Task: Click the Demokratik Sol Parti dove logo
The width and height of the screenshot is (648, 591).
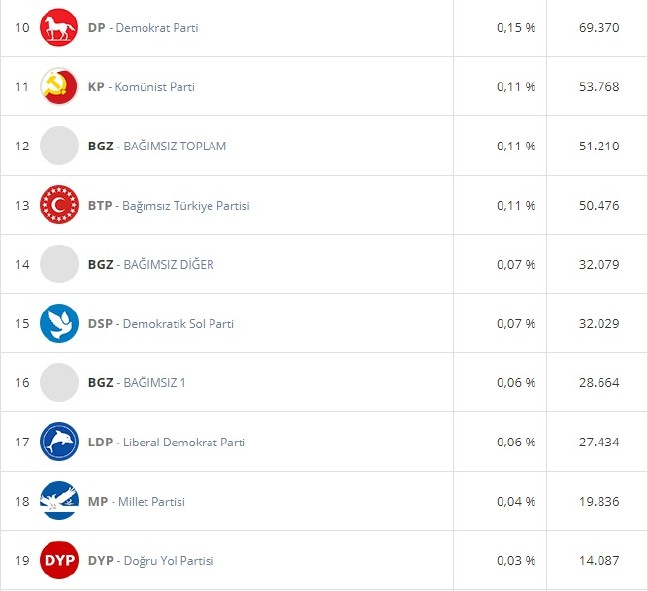Action: 59,323
